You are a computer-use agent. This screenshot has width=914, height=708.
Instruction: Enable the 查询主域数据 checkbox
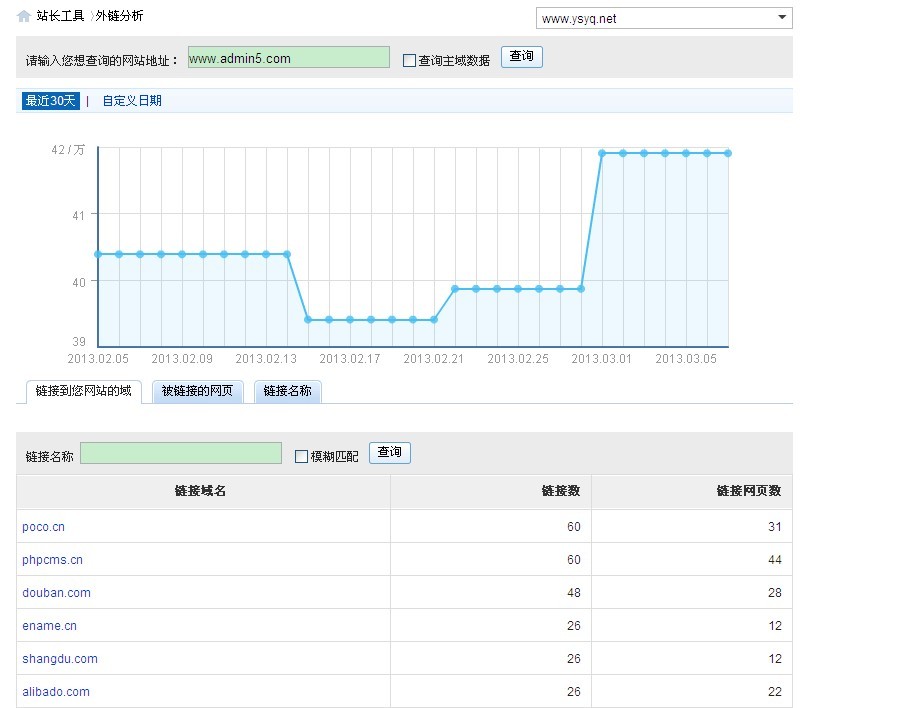(409, 61)
